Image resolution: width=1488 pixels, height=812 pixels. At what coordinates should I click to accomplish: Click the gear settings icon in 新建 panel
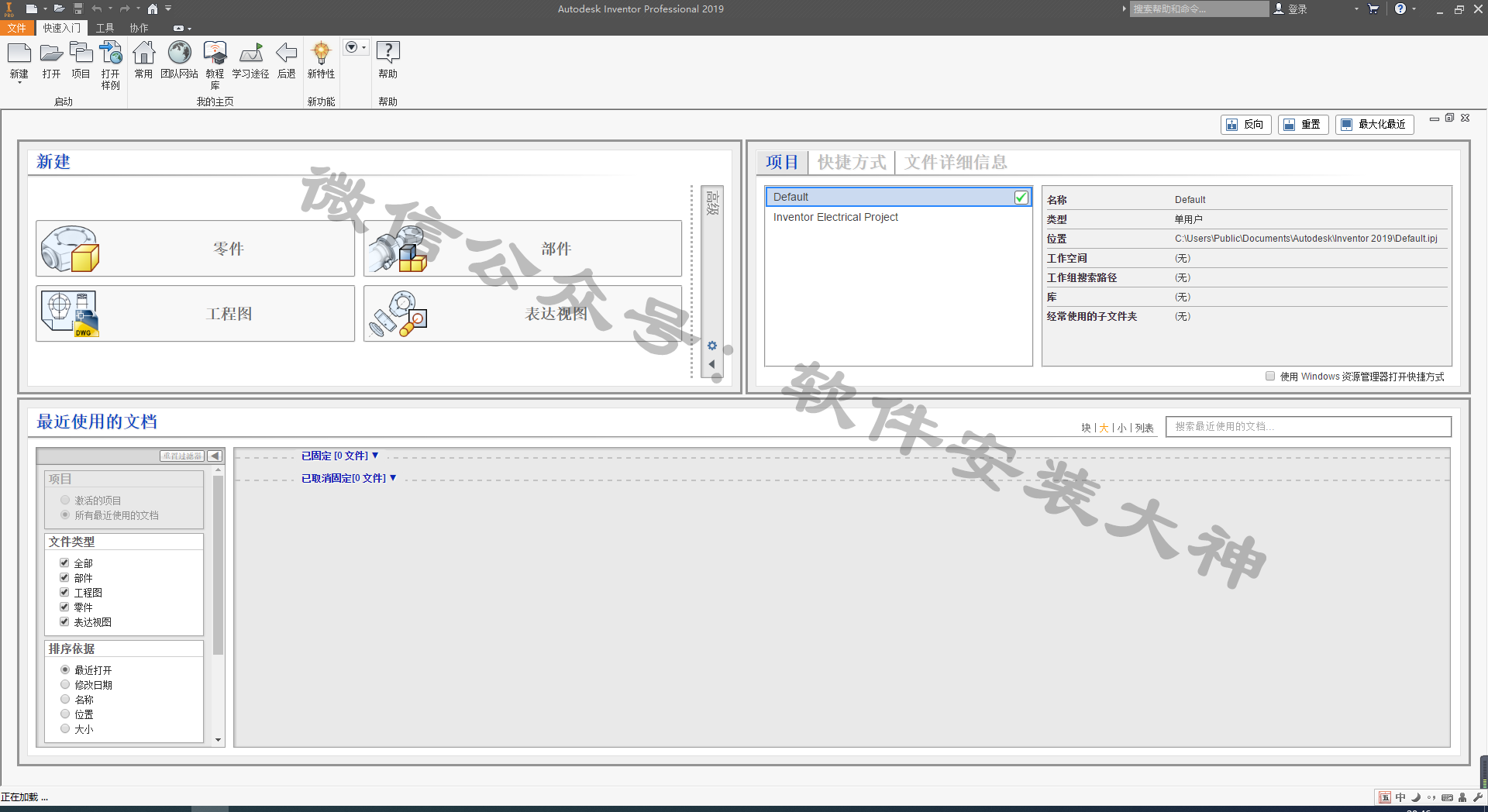pyautogui.click(x=712, y=346)
